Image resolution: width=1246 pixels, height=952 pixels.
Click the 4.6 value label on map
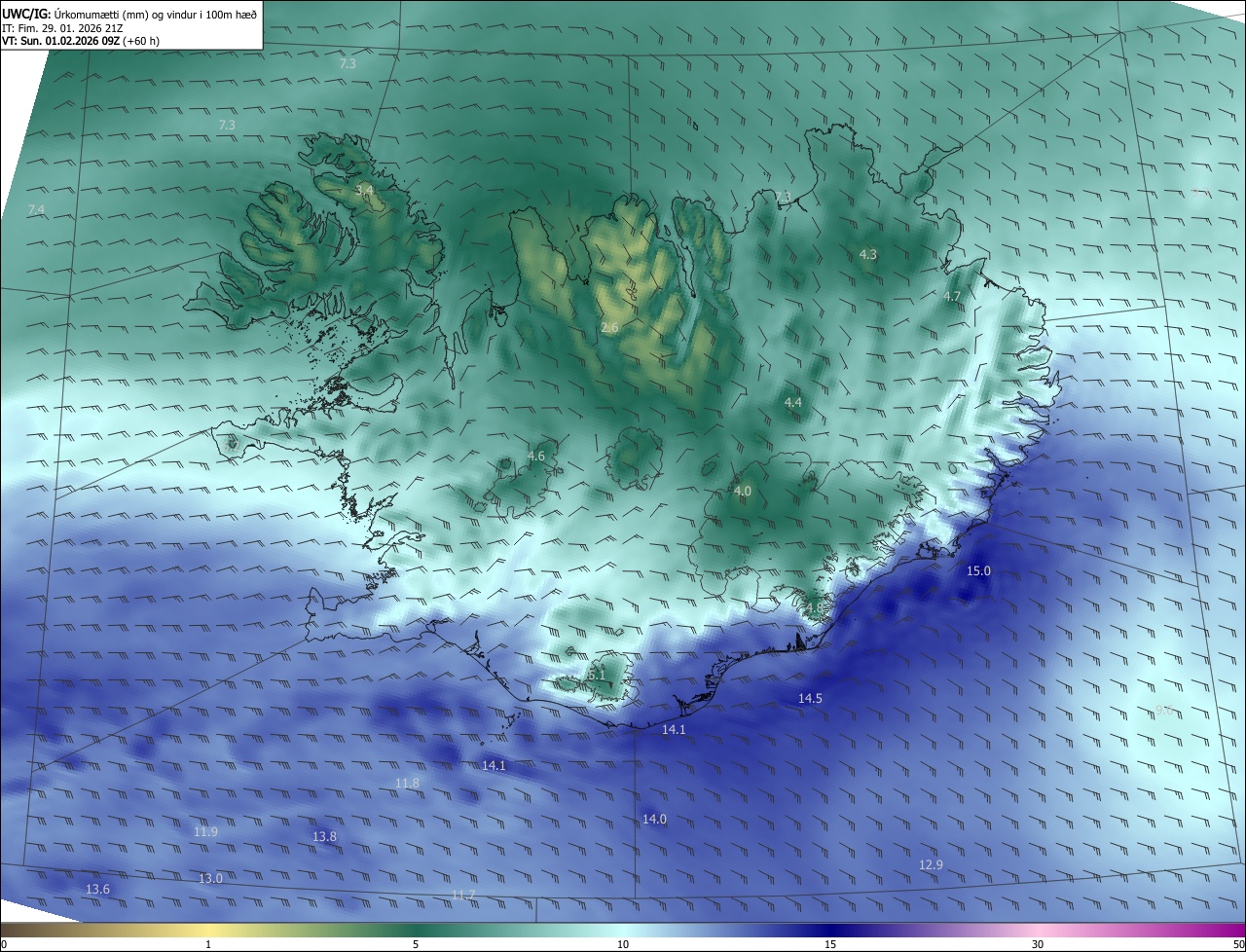point(536,456)
